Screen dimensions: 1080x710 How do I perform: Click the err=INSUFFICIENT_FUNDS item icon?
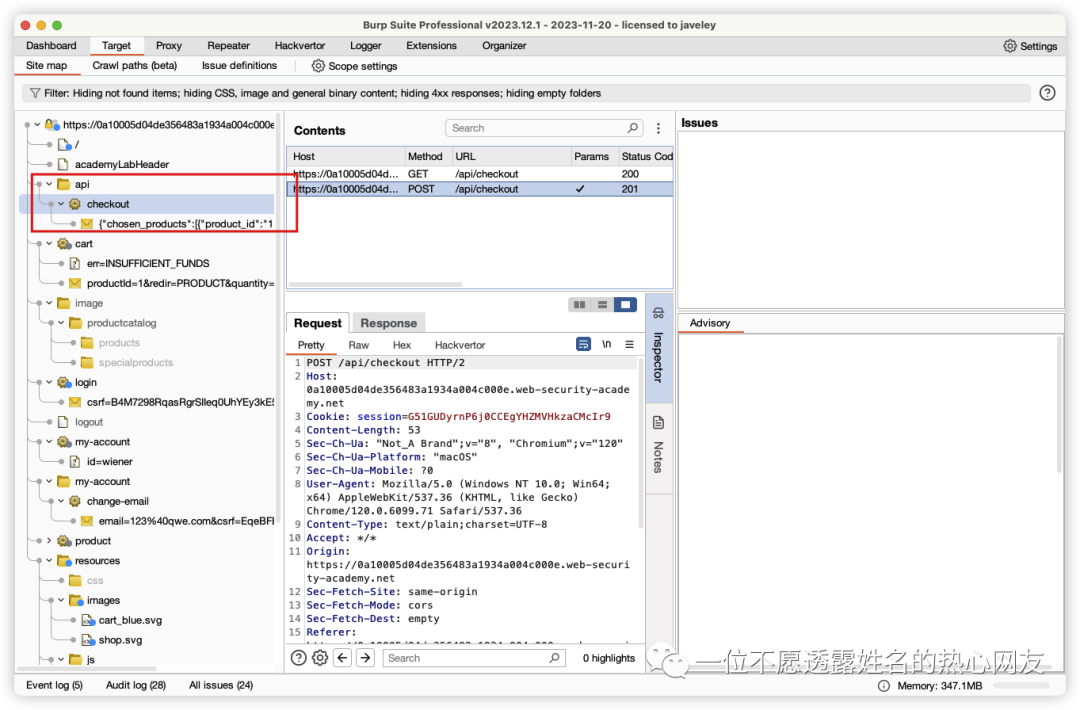75,263
